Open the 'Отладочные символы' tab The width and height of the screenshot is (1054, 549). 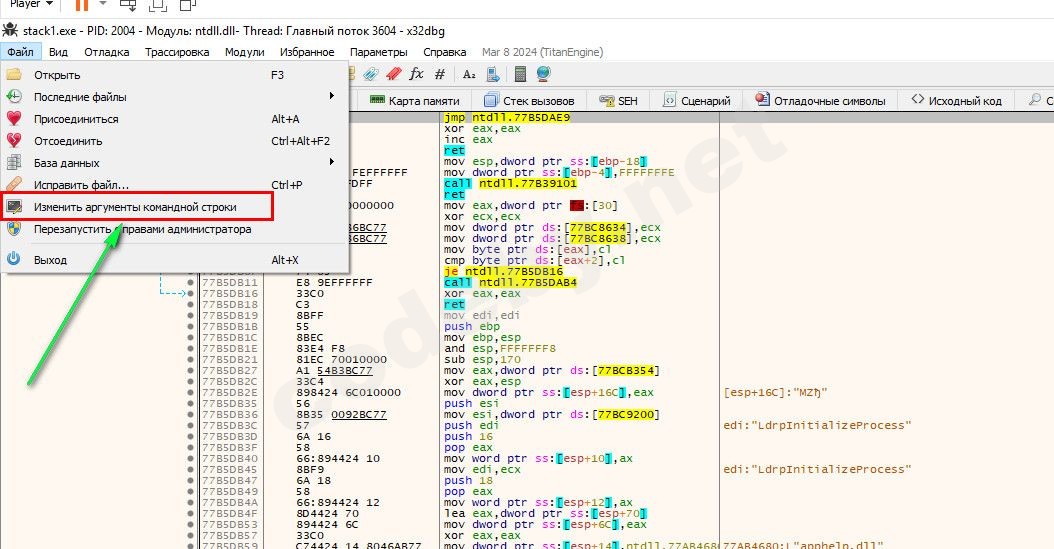(x=821, y=101)
